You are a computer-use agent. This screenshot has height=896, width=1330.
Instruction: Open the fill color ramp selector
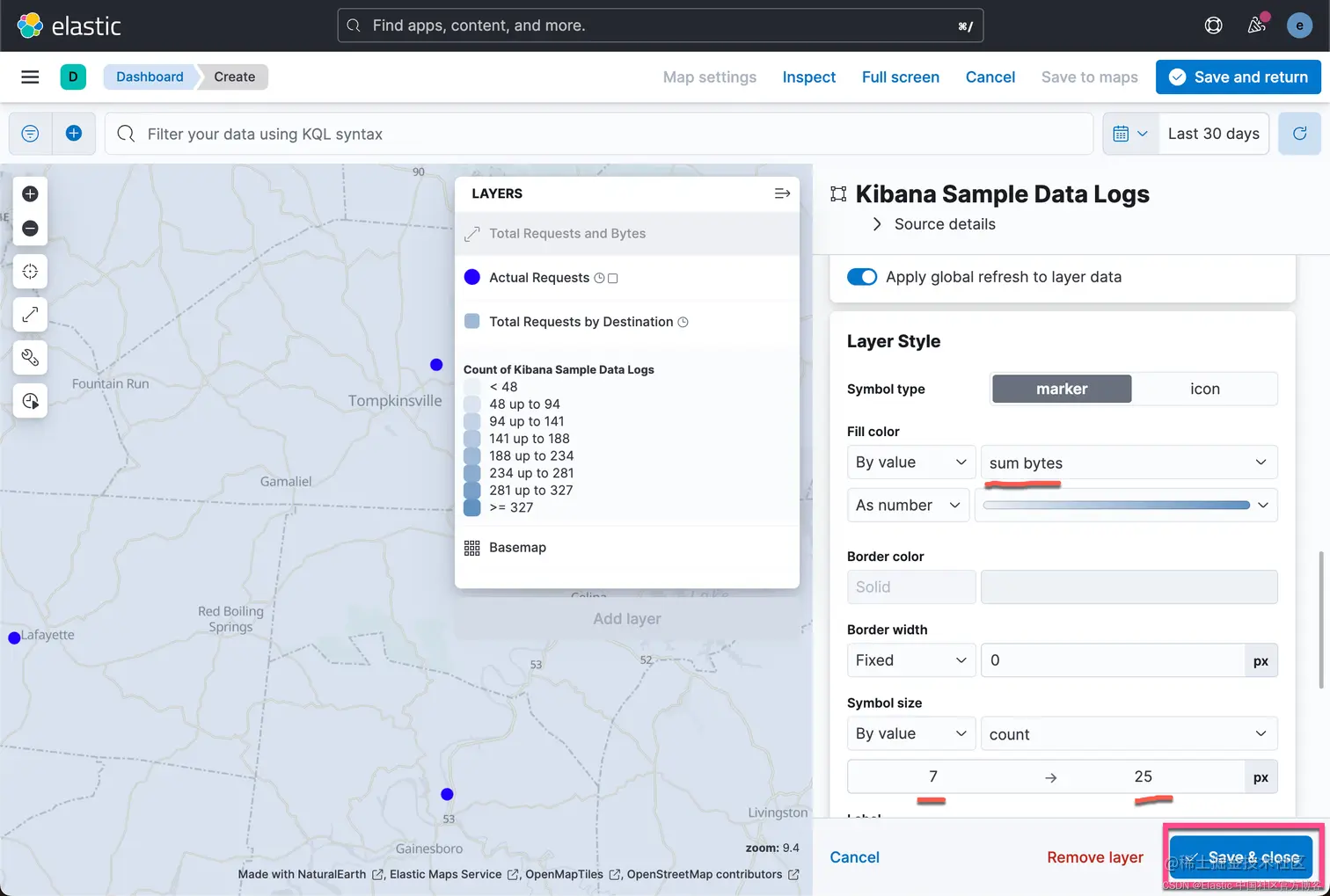point(1126,506)
